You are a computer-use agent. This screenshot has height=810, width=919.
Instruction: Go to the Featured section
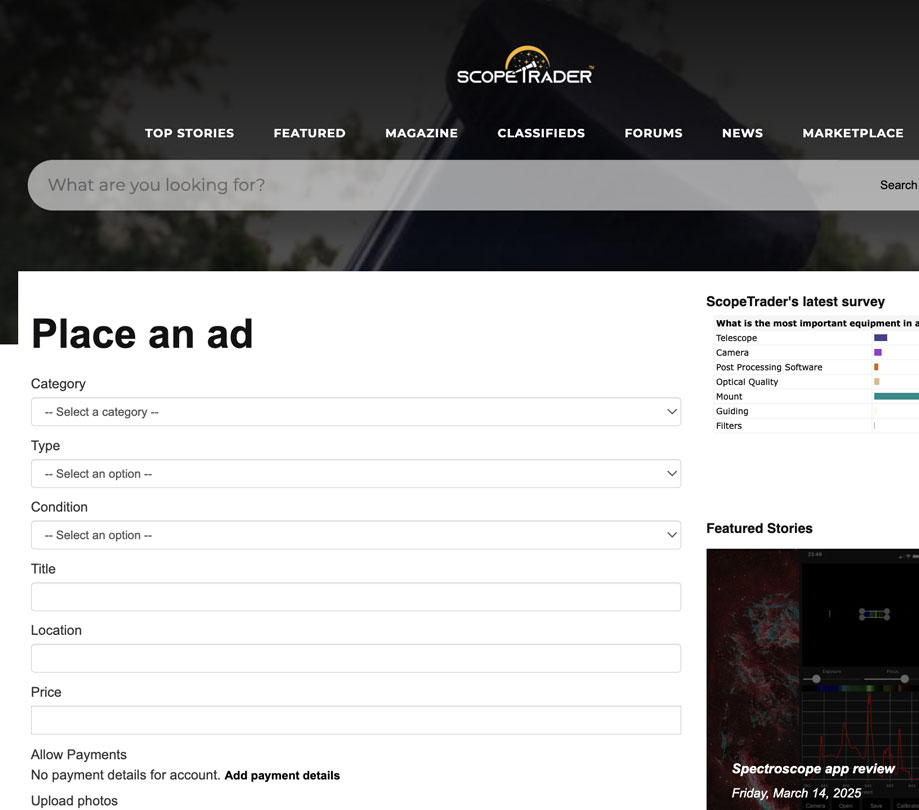pos(309,133)
